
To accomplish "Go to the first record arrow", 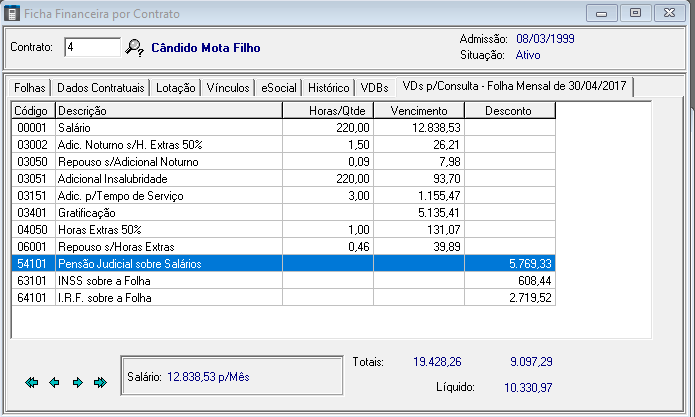I will pyautogui.click(x=31, y=382).
